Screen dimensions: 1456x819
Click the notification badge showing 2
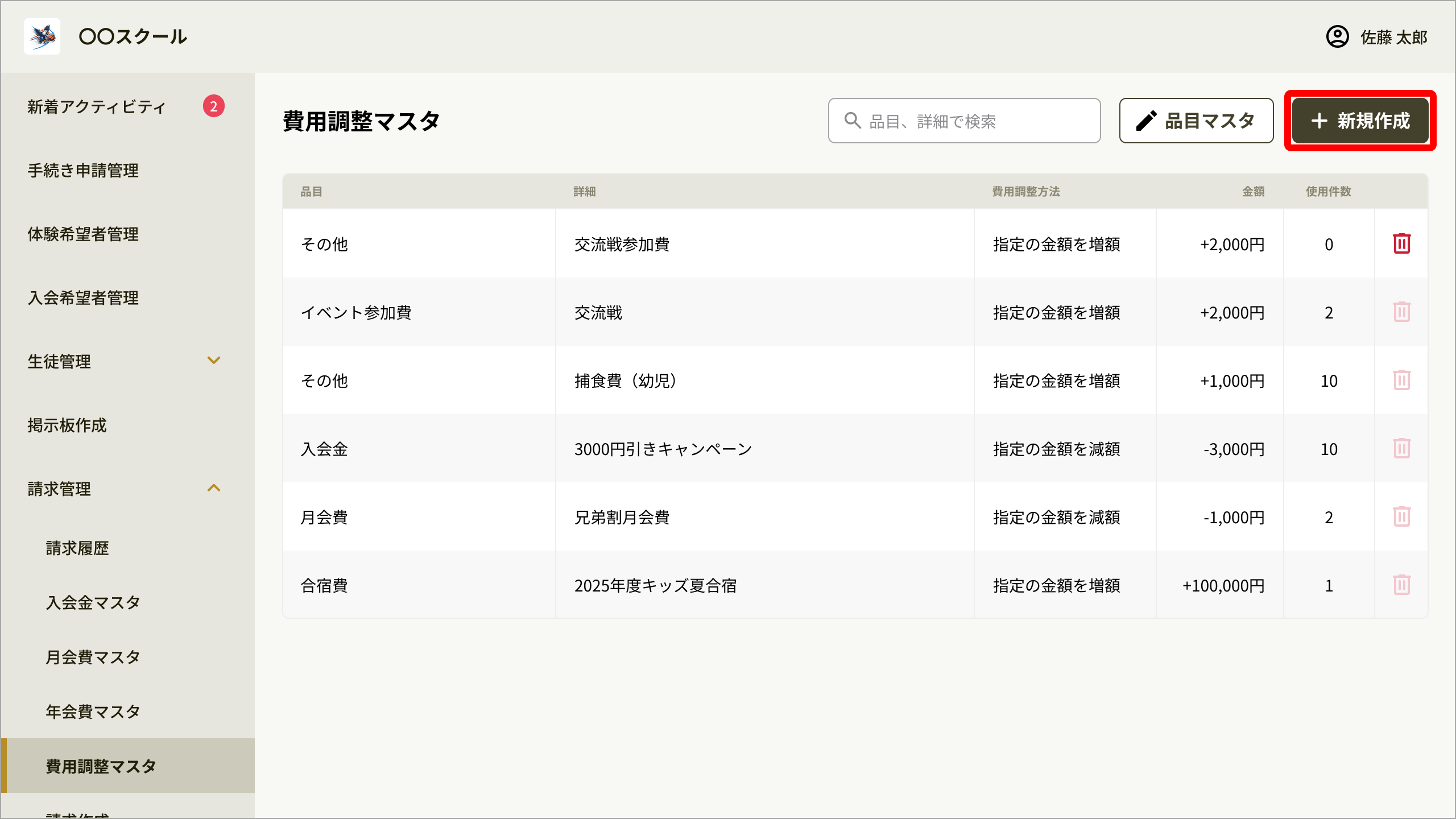tap(214, 106)
